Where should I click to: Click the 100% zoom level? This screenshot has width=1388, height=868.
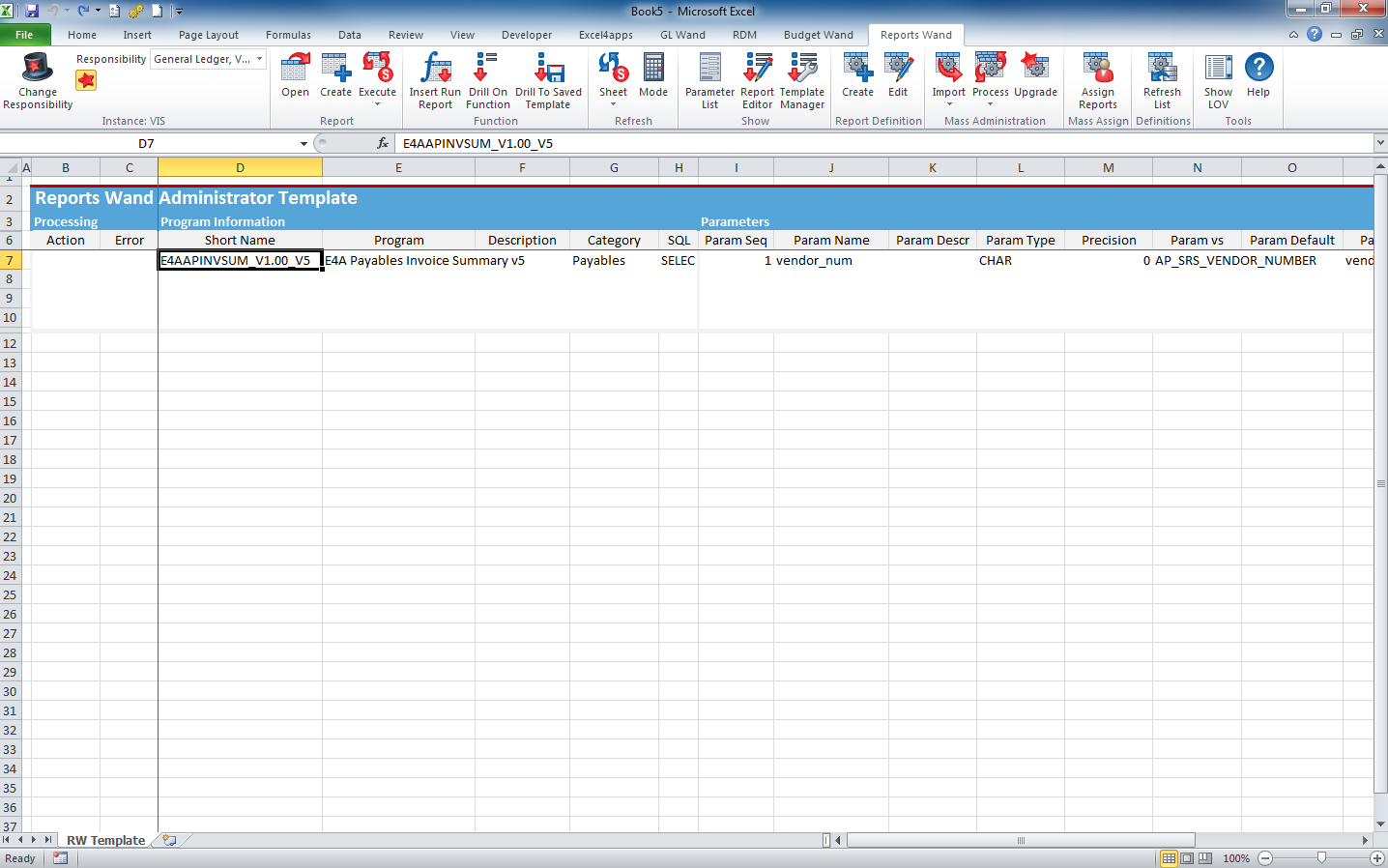pyautogui.click(x=1236, y=858)
